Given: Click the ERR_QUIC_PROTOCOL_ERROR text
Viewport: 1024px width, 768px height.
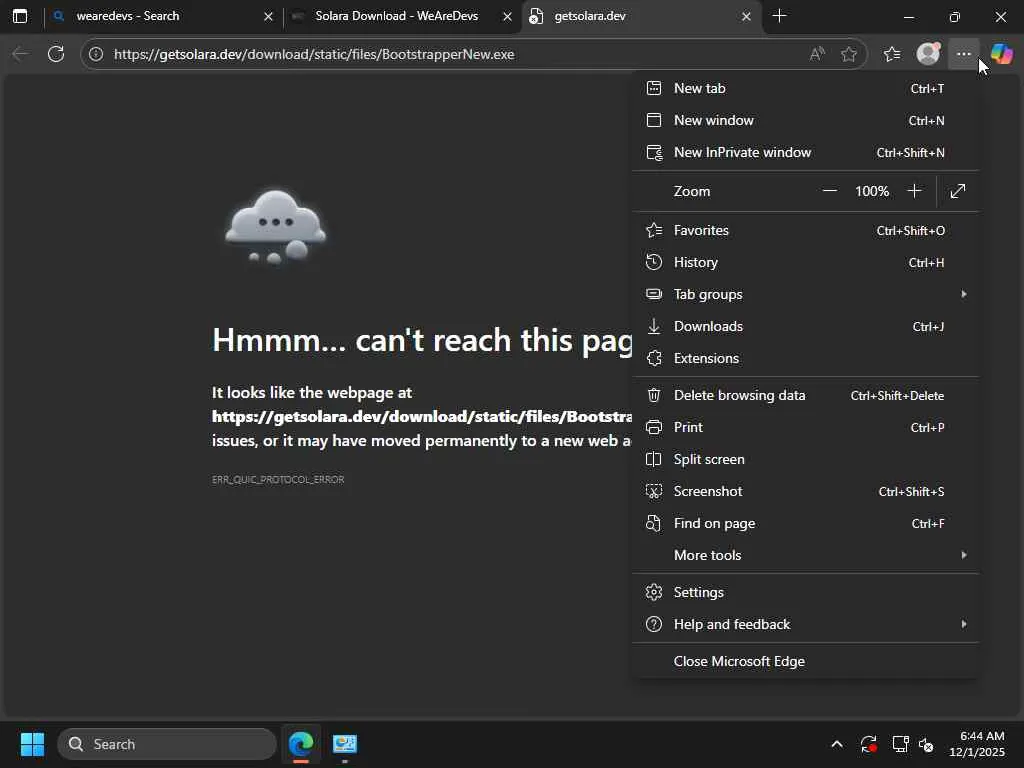Looking at the screenshot, I should pyautogui.click(x=278, y=479).
